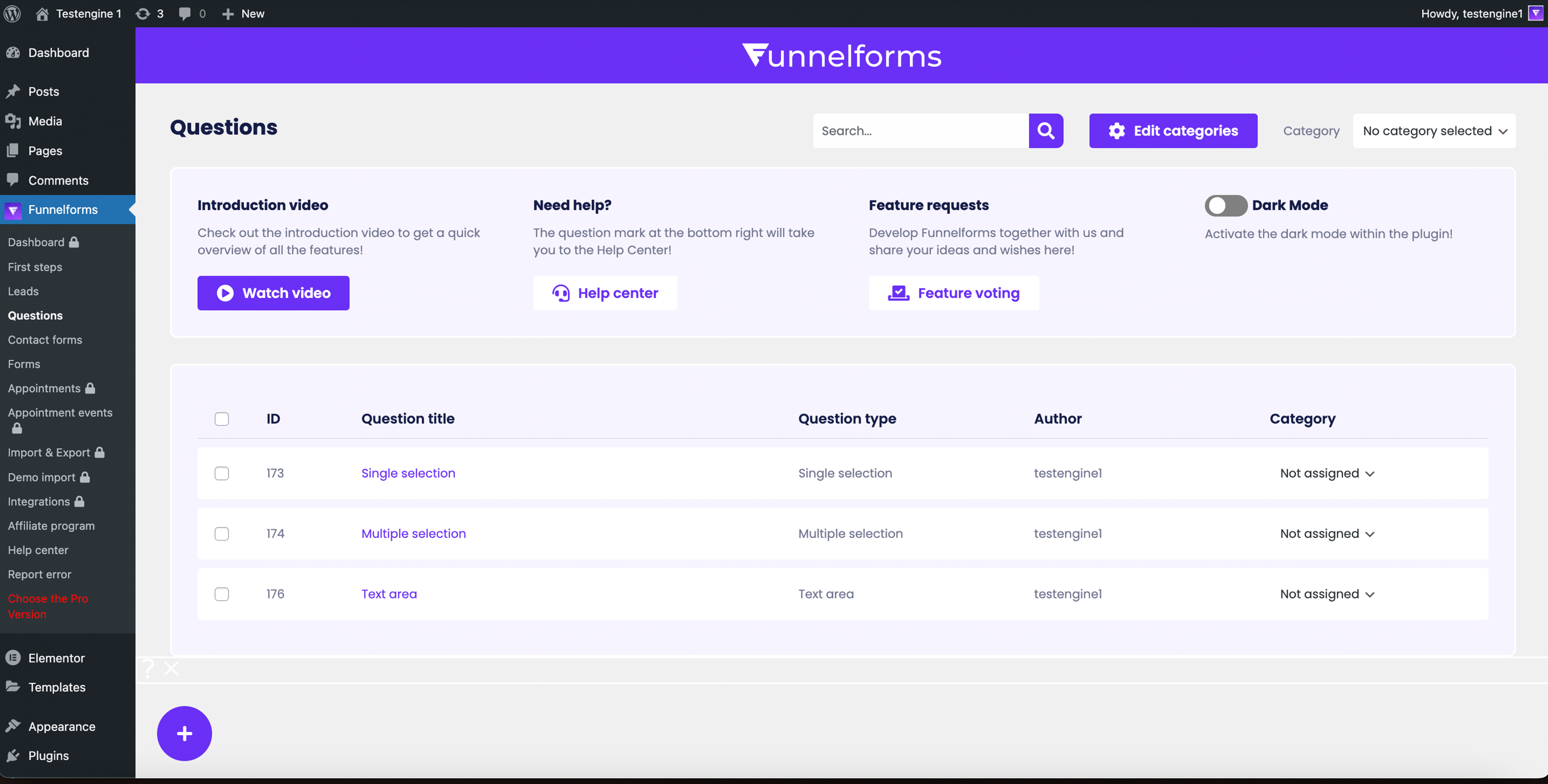Screen dimensions: 1548x784
Task: Open the Help center sidebar submenu item
Action: pos(38,550)
